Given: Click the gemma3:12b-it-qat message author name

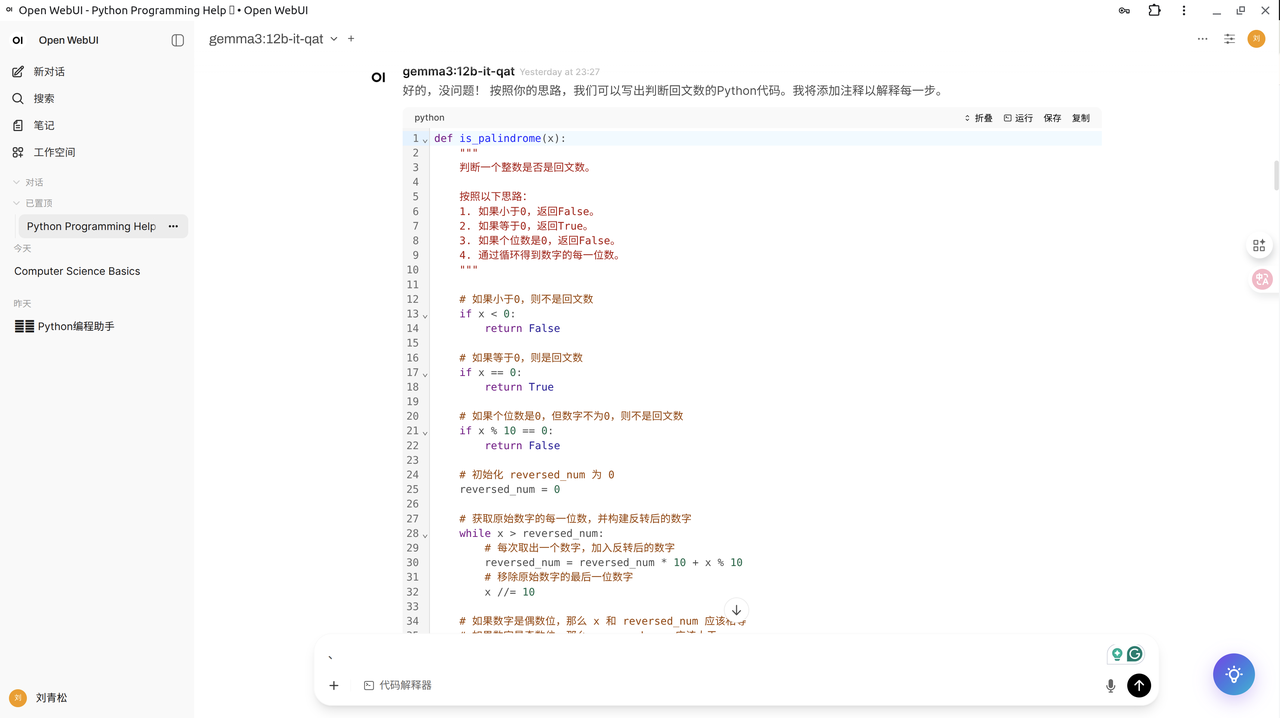Looking at the screenshot, I should [458, 71].
